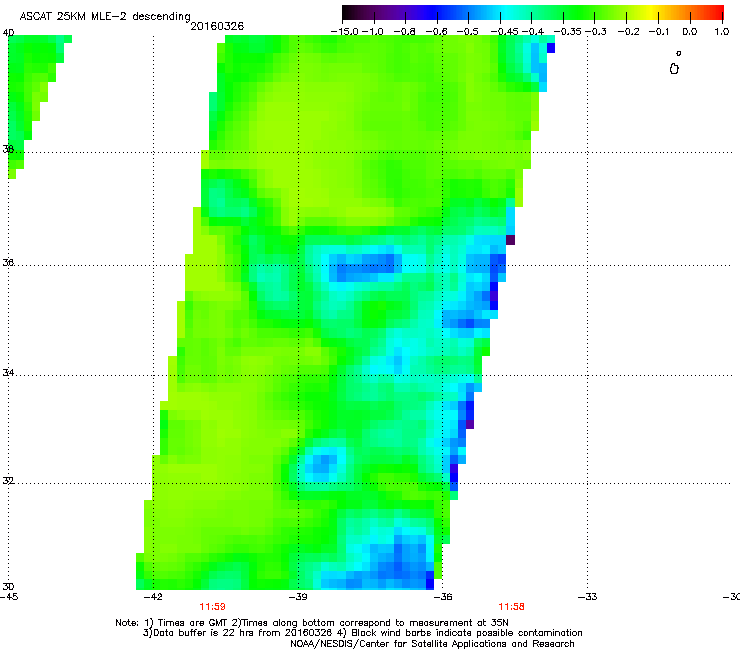Image resolution: width=740 pixels, height=650 pixels.
Task: Click the latitude axis label '32'
Action: click(x=8, y=481)
